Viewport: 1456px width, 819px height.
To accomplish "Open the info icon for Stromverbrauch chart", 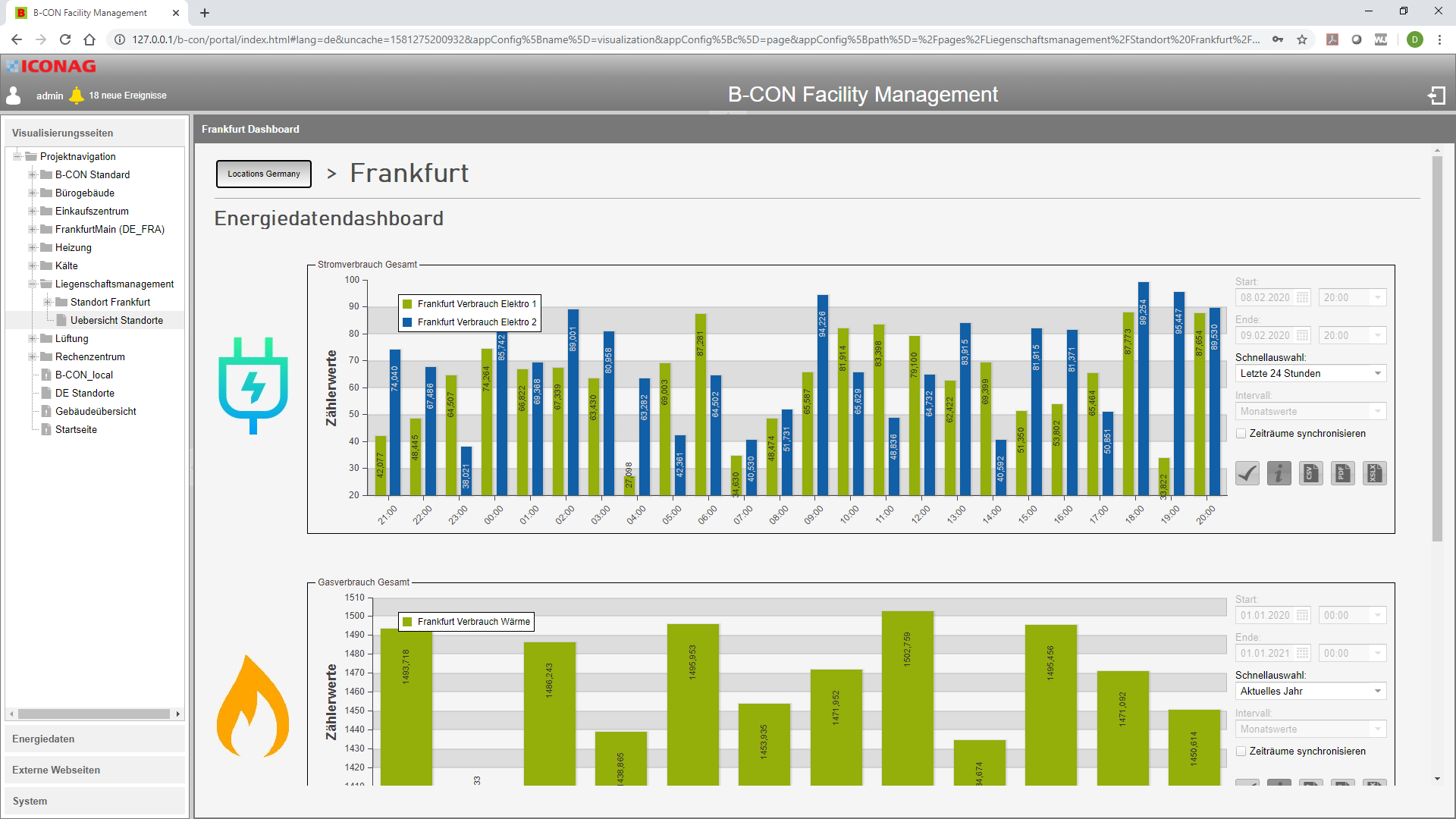I will click(1279, 473).
